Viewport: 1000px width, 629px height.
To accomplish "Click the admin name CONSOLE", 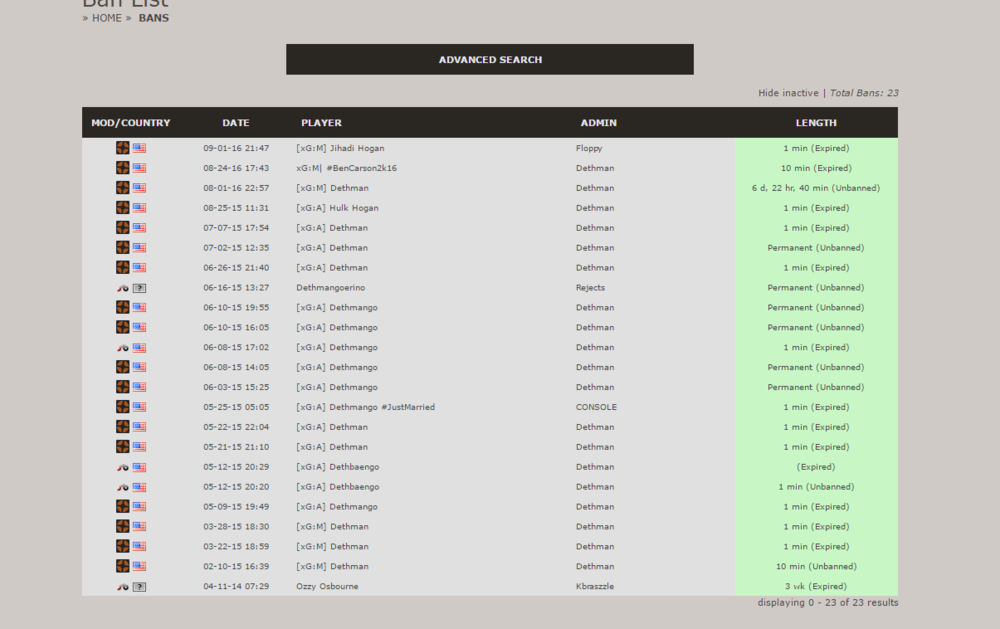I will tap(596, 406).
